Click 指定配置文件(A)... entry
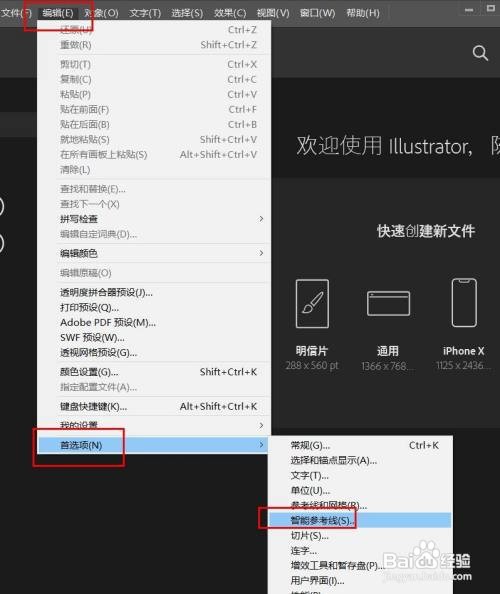The image size is (500, 594). [154, 387]
